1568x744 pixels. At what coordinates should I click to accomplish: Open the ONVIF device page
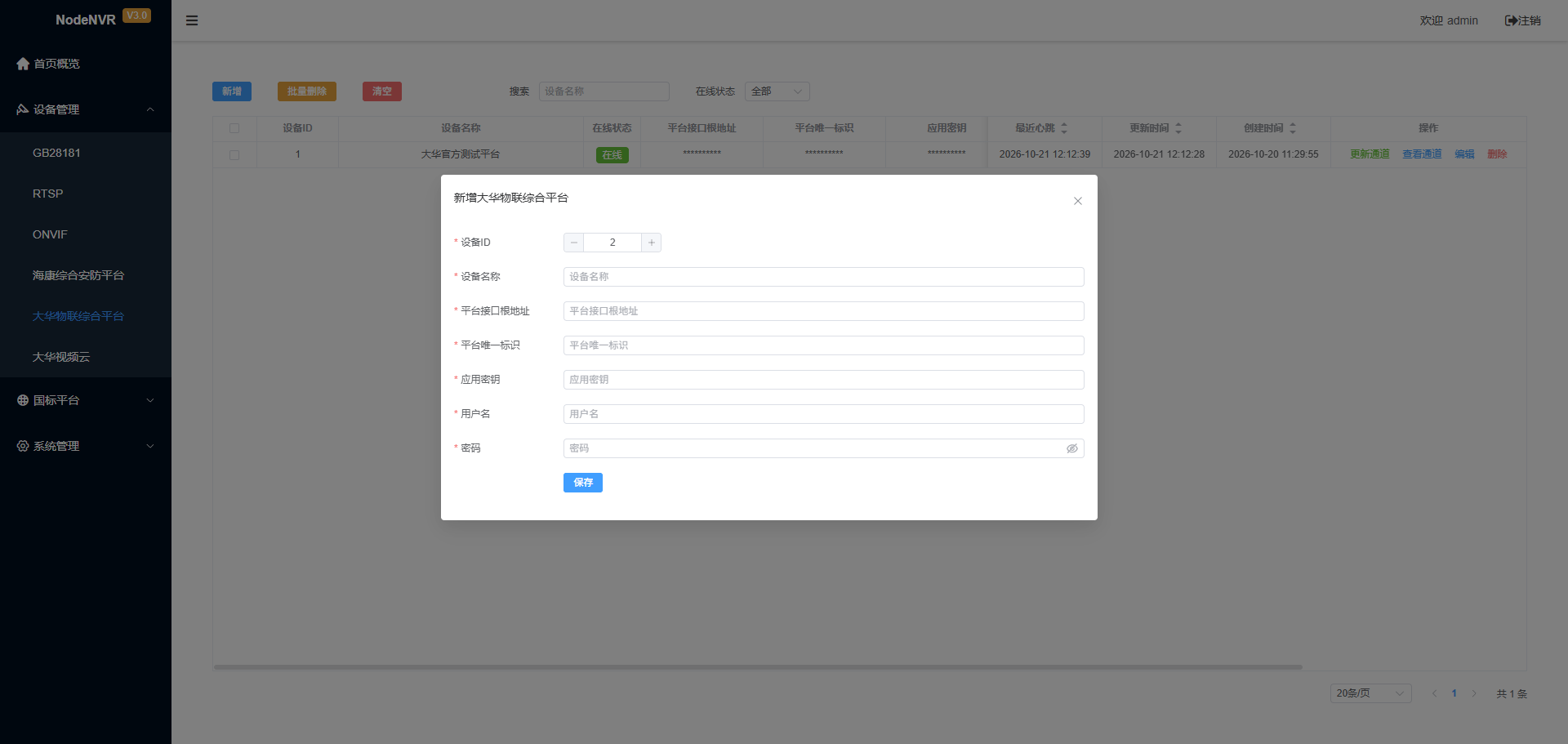pyautogui.click(x=86, y=234)
